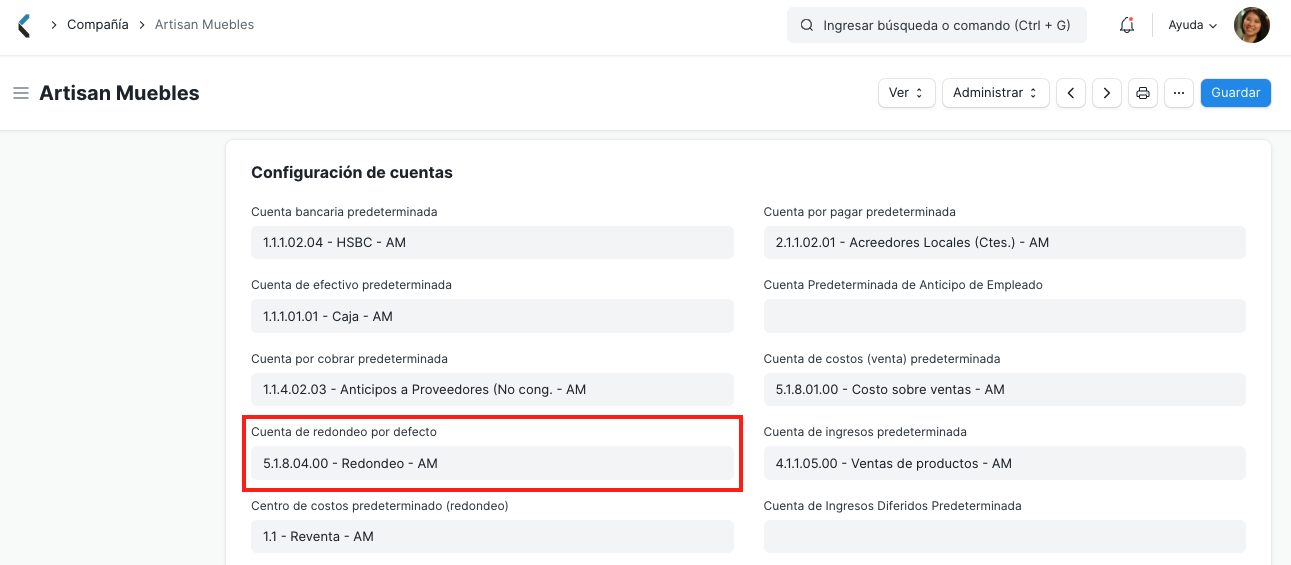
Task: Open the user avatar menu
Action: 1252,25
